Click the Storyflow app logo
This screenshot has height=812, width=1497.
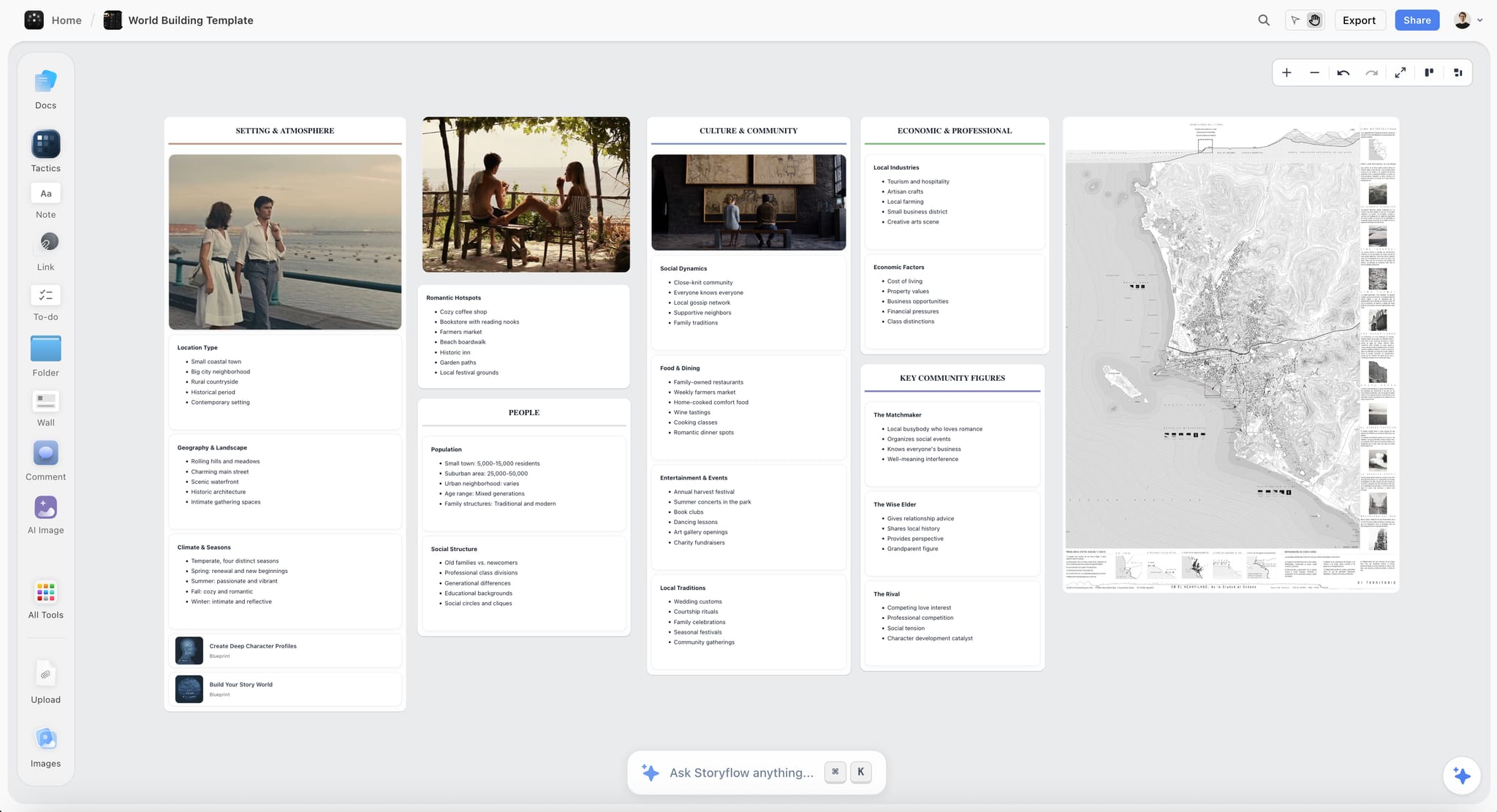34,20
